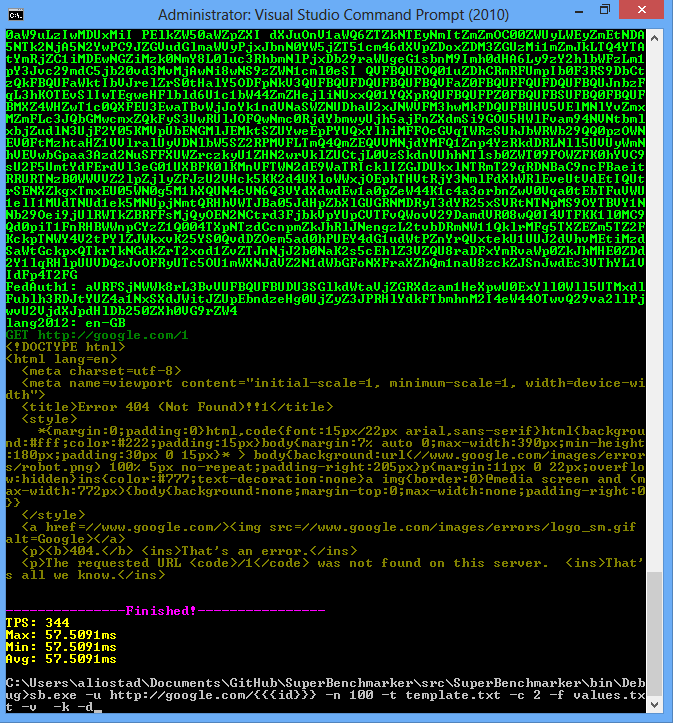
Task: Click the scrollbar track above the thumb
Action: [x=654, y=309]
